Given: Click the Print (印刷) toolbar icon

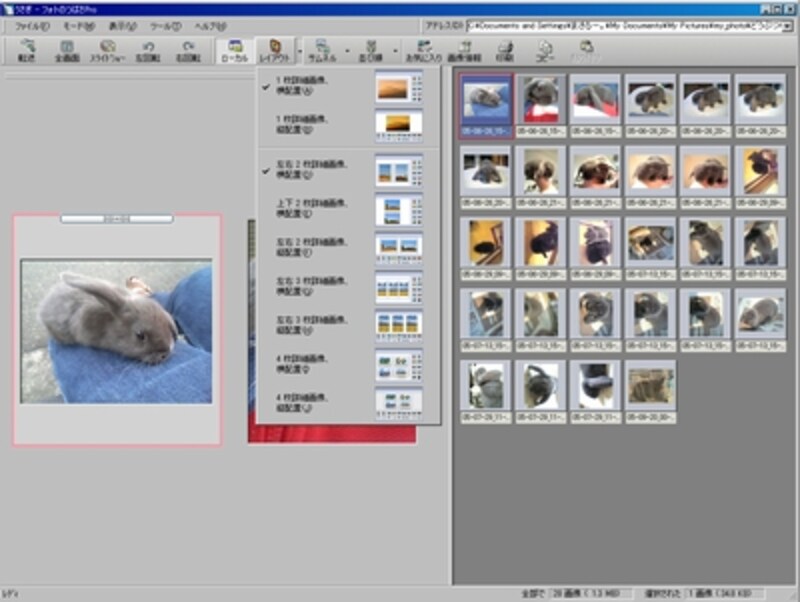Looking at the screenshot, I should coord(506,51).
